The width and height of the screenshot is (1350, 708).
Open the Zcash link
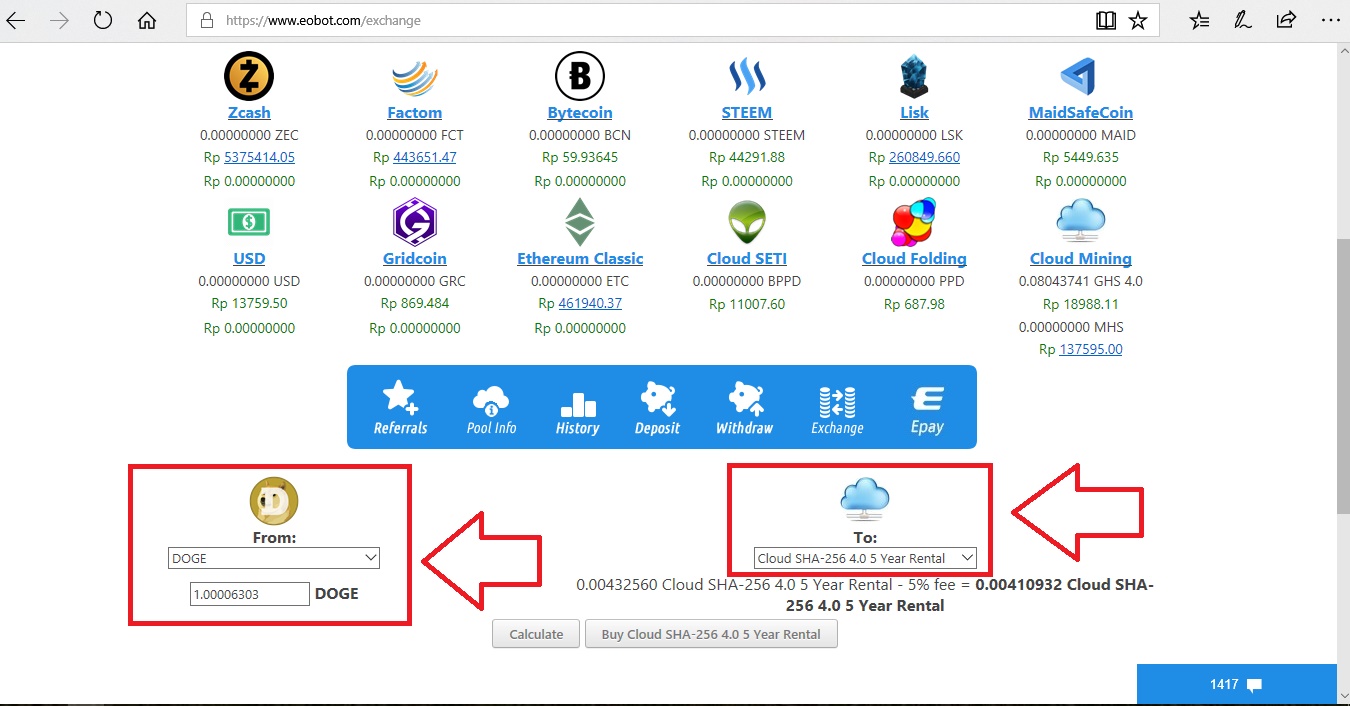point(249,113)
